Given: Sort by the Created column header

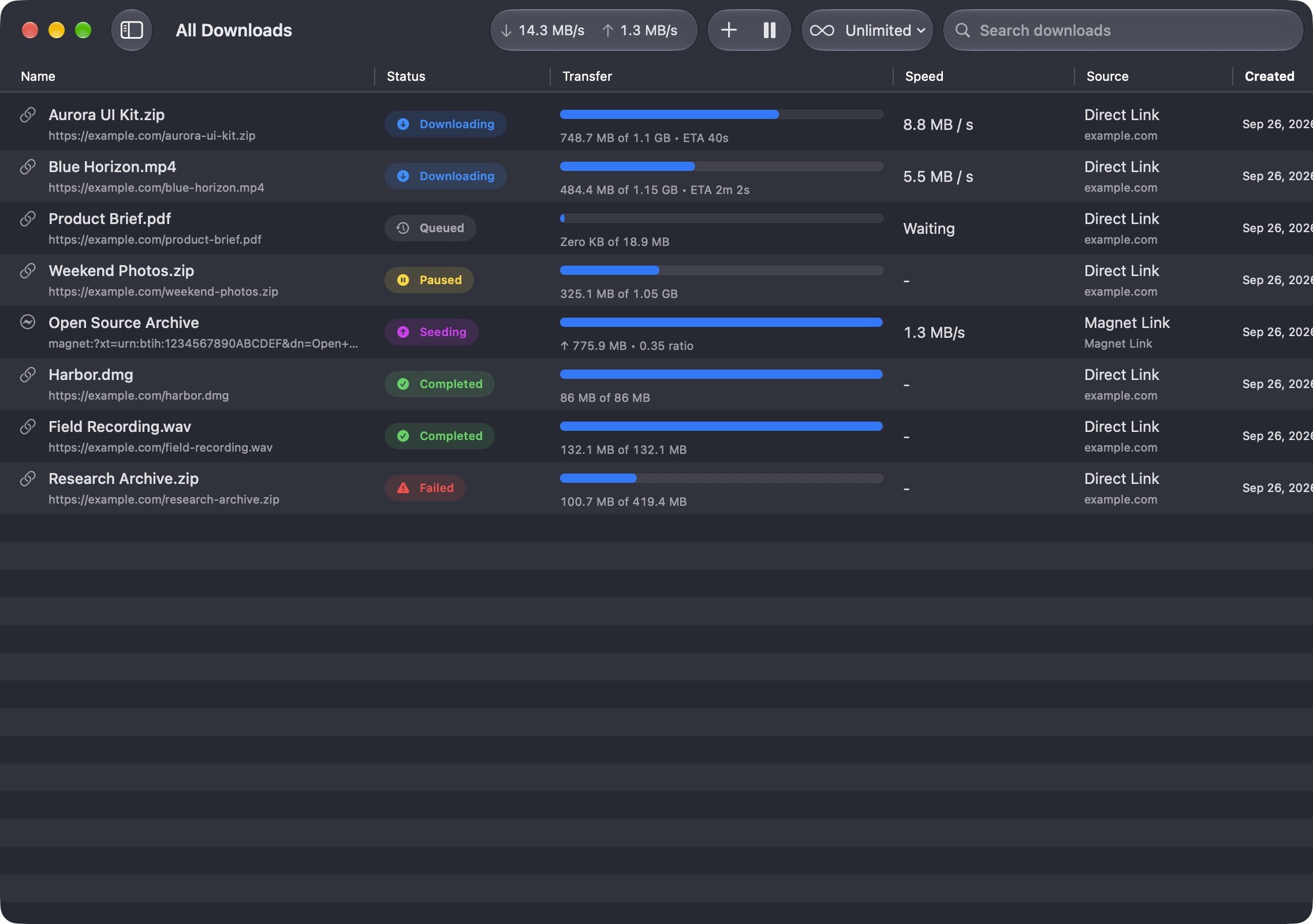Looking at the screenshot, I should (x=1269, y=76).
